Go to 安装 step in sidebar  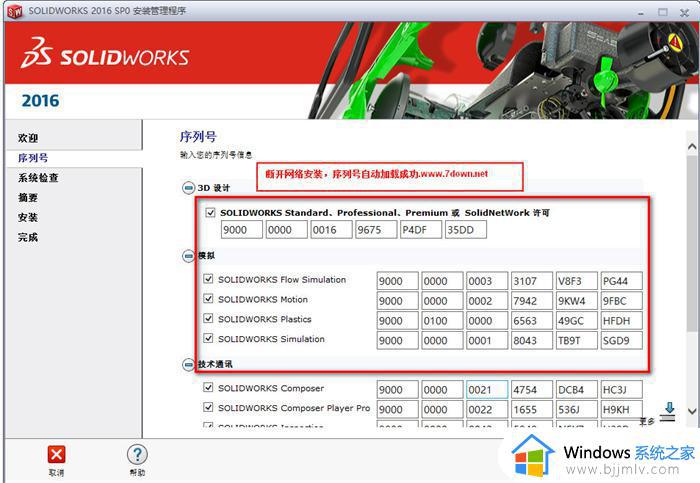[28, 217]
